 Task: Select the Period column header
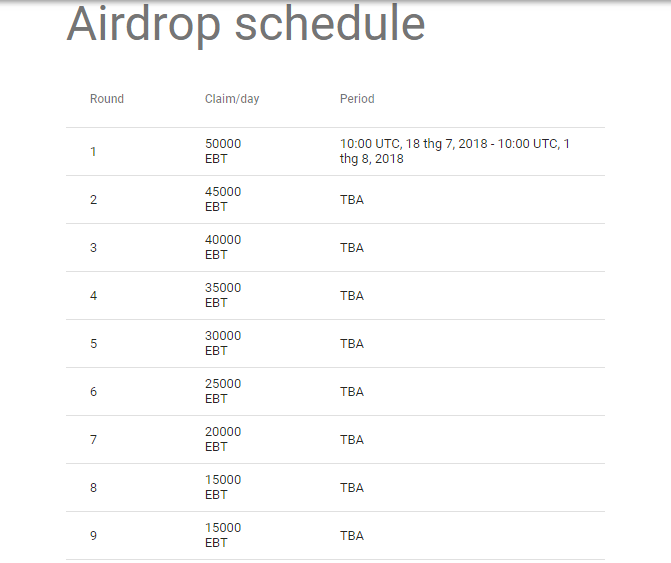point(357,99)
